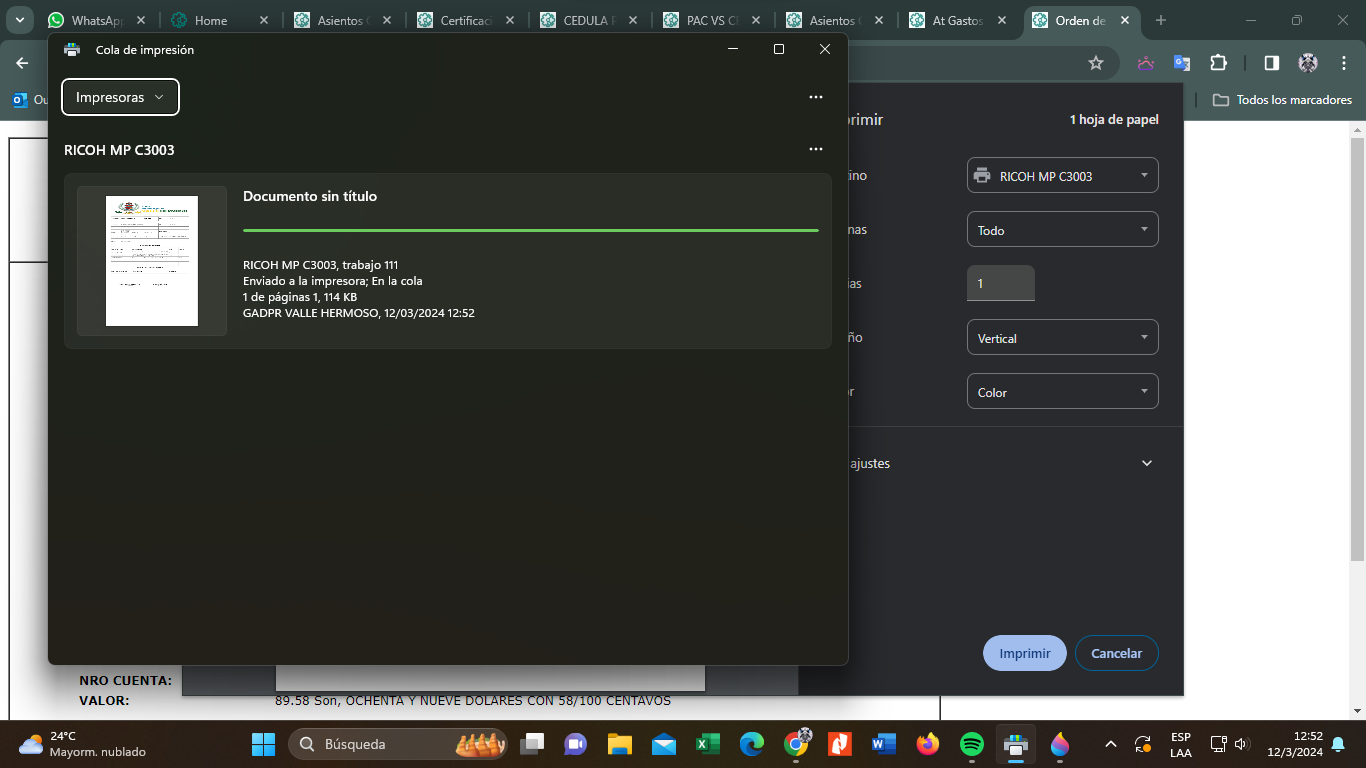The image size is (1366, 768).
Task: Expand the RICOH MP C3003 destination dropdown
Action: pyautogui.click(x=1062, y=176)
